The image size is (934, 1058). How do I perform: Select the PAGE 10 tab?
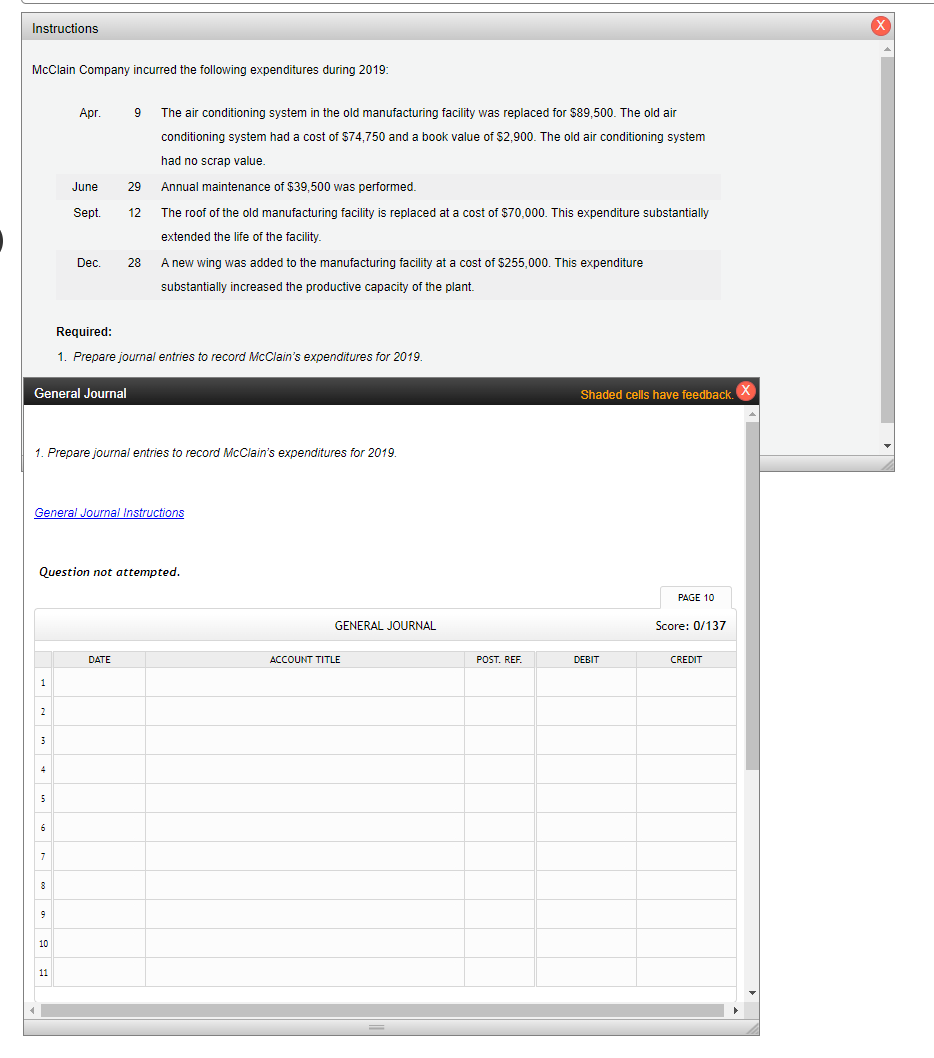coord(695,597)
